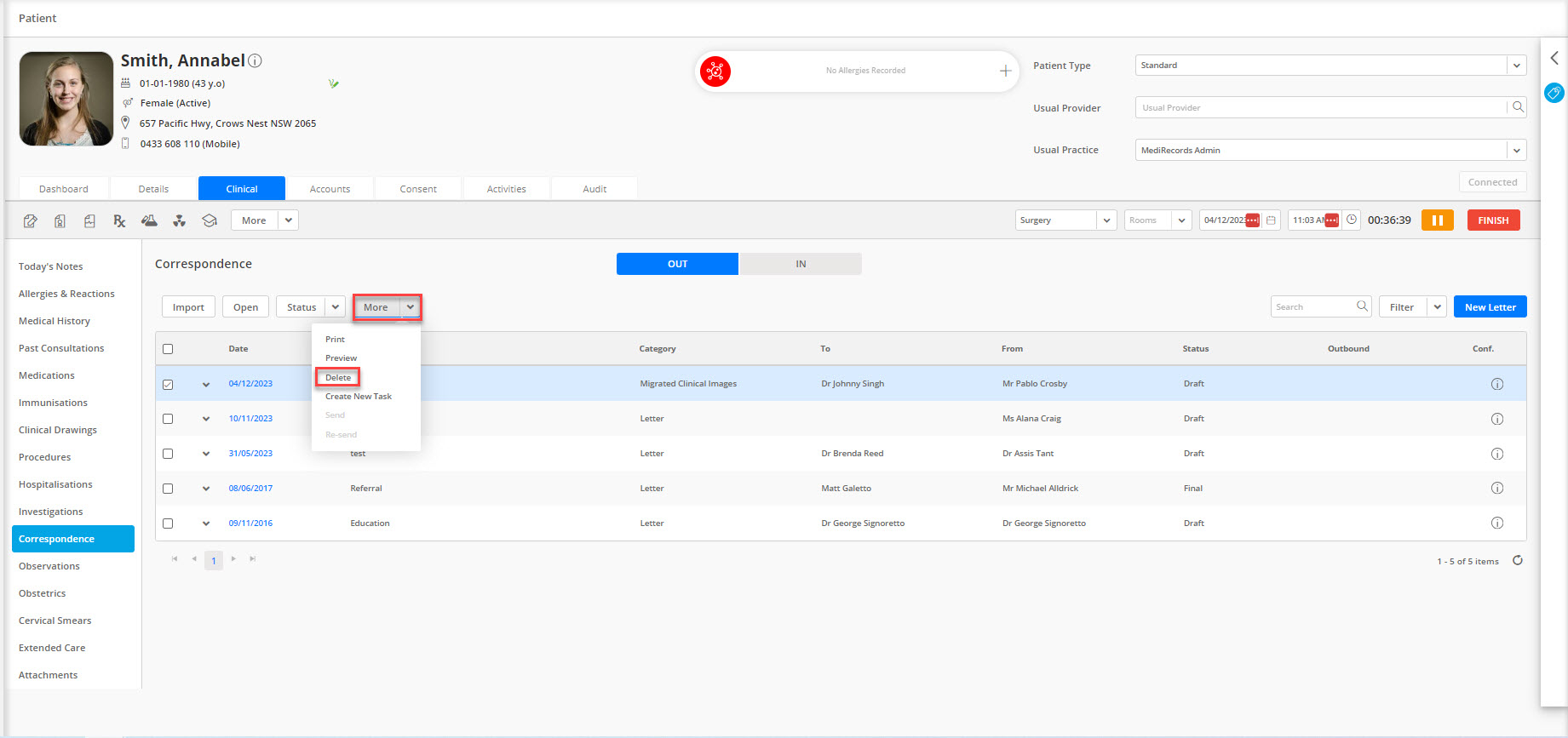Switch correspondence to OUT
This screenshot has height=738, width=1568.
tap(677, 264)
